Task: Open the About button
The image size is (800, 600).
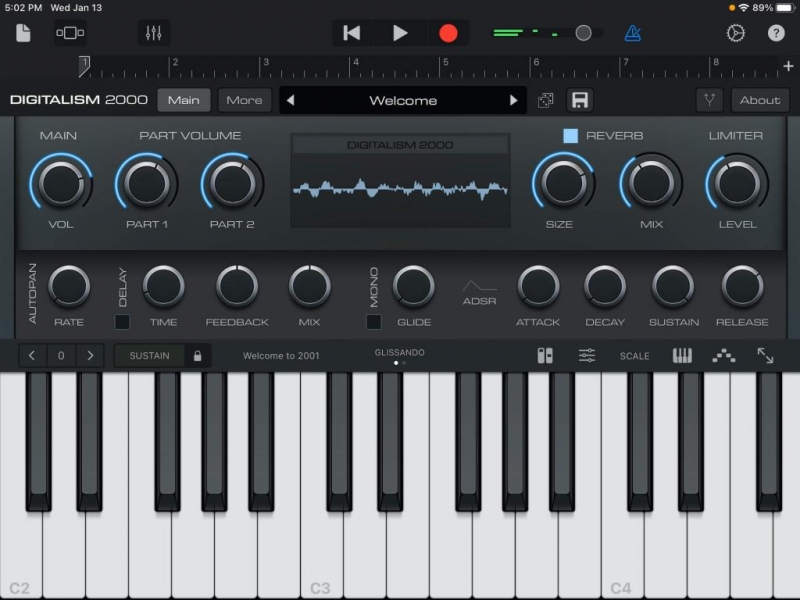Action: pyautogui.click(x=760, y=100)
